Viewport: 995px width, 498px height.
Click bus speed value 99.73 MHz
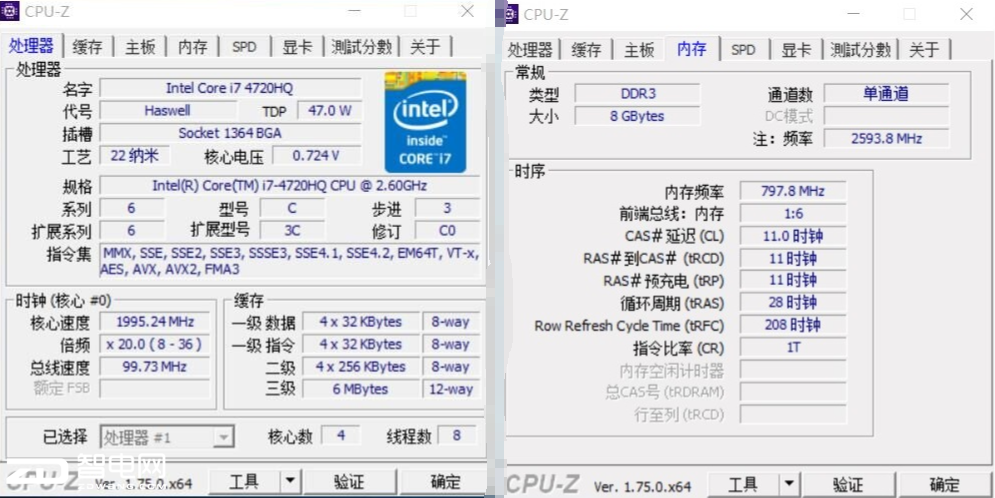click(x=155, y=366)
